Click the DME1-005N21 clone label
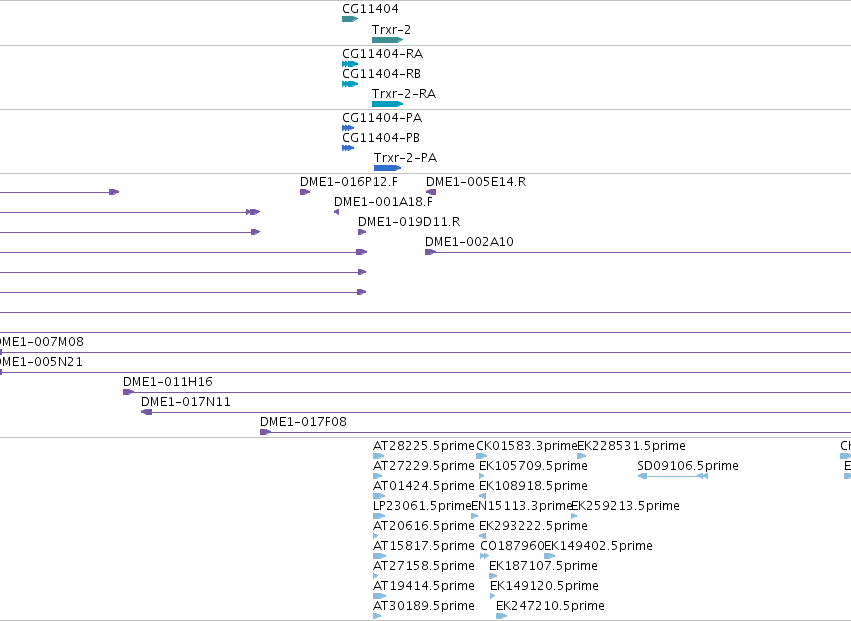Screen dimensions: 851x621 tap(41, 362)
